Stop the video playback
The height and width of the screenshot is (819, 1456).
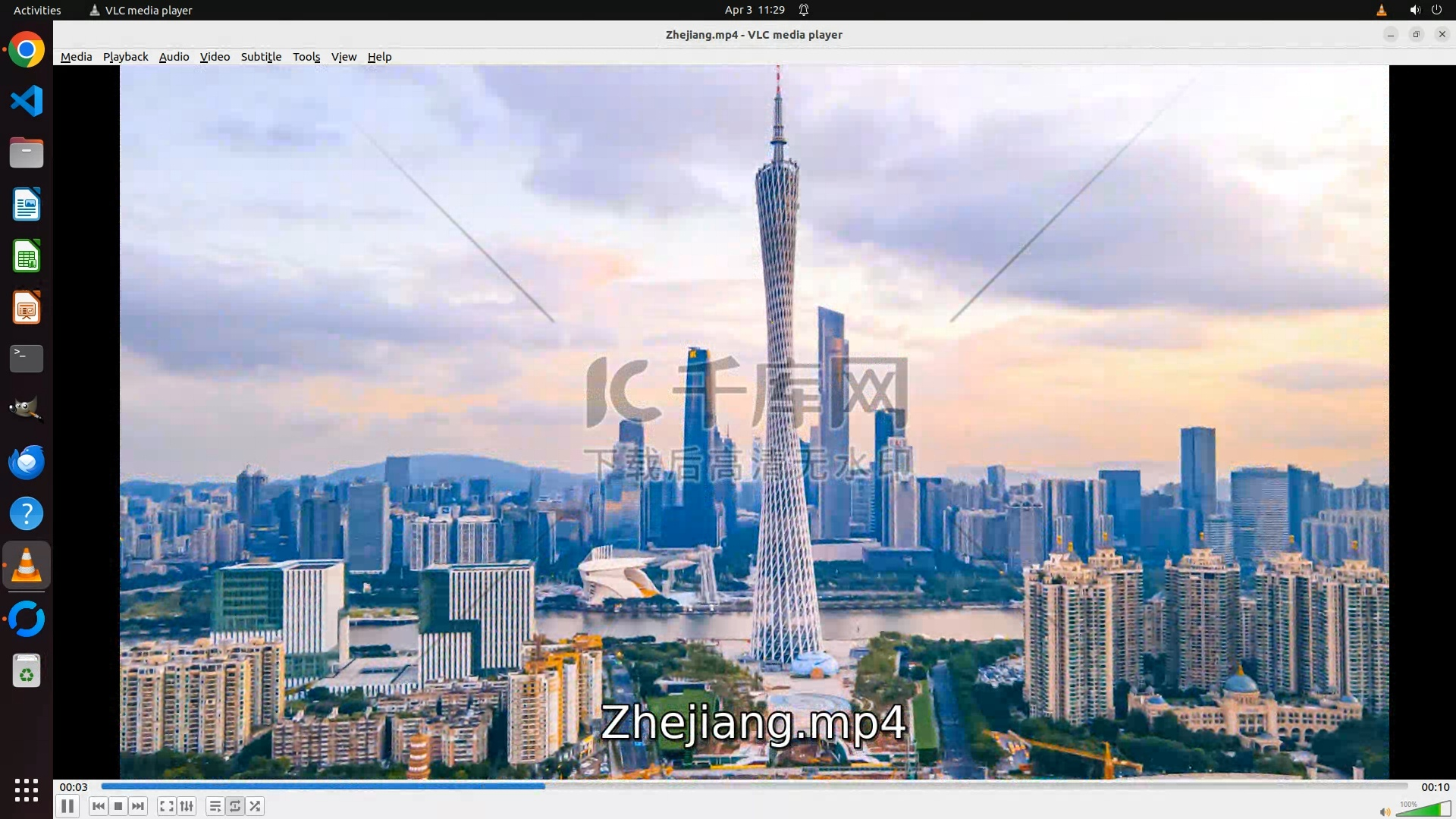point(118,806)
